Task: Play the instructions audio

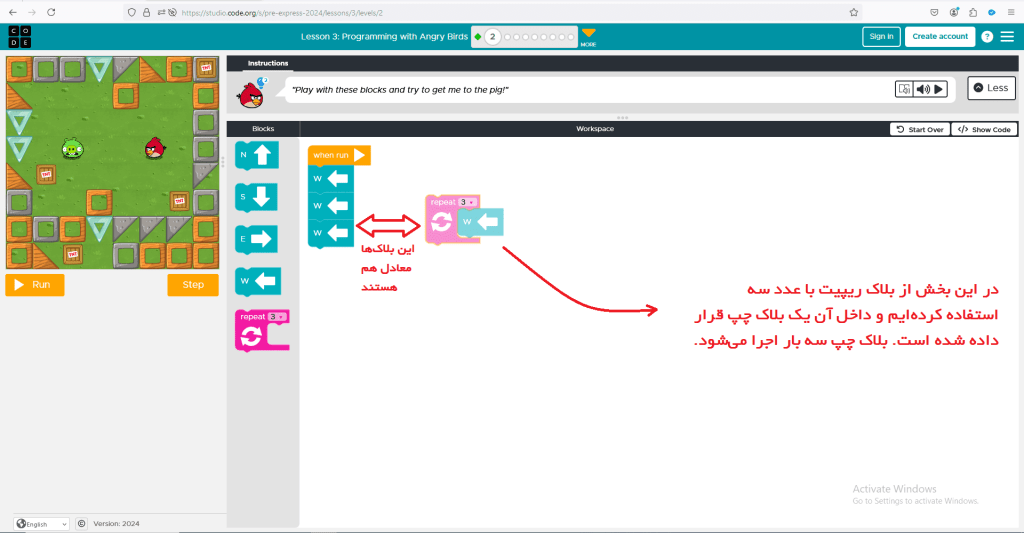Action: 938,89
